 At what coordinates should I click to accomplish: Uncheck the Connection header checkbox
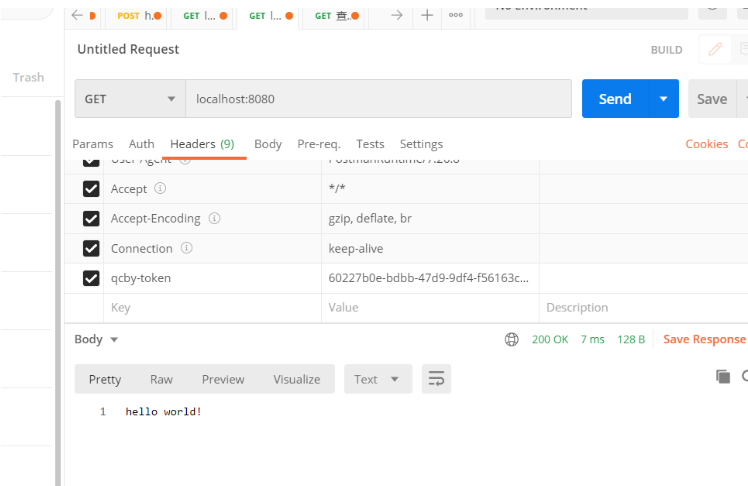(x=91, y=248)
